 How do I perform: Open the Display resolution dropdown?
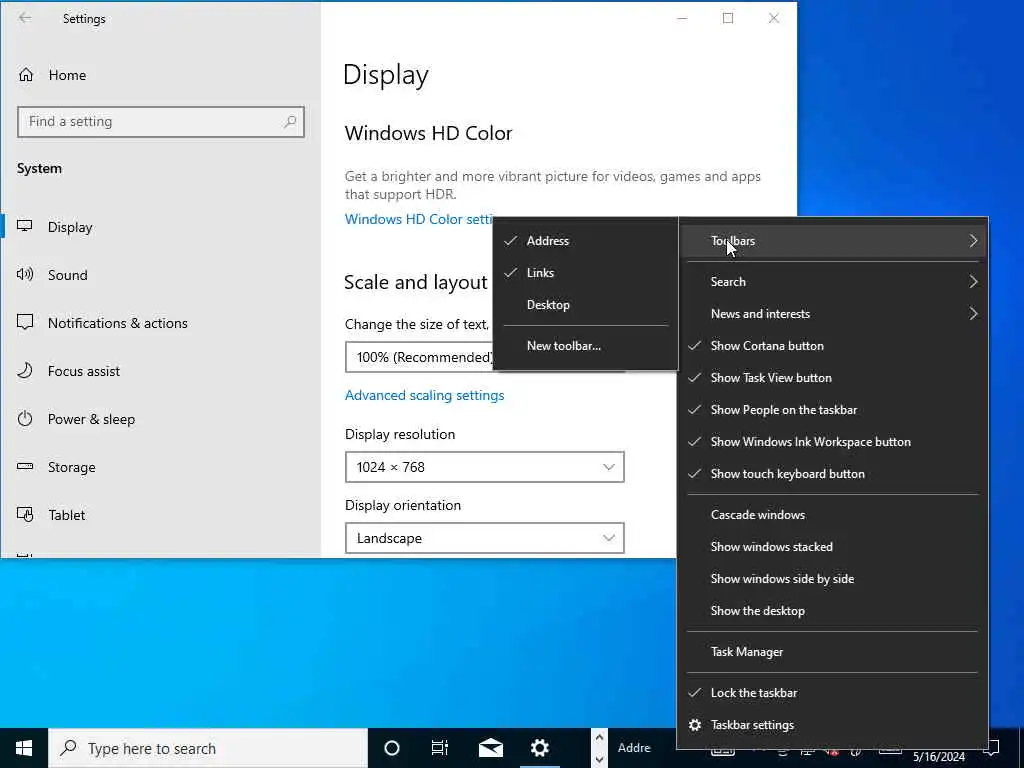[x=485, y=467]
